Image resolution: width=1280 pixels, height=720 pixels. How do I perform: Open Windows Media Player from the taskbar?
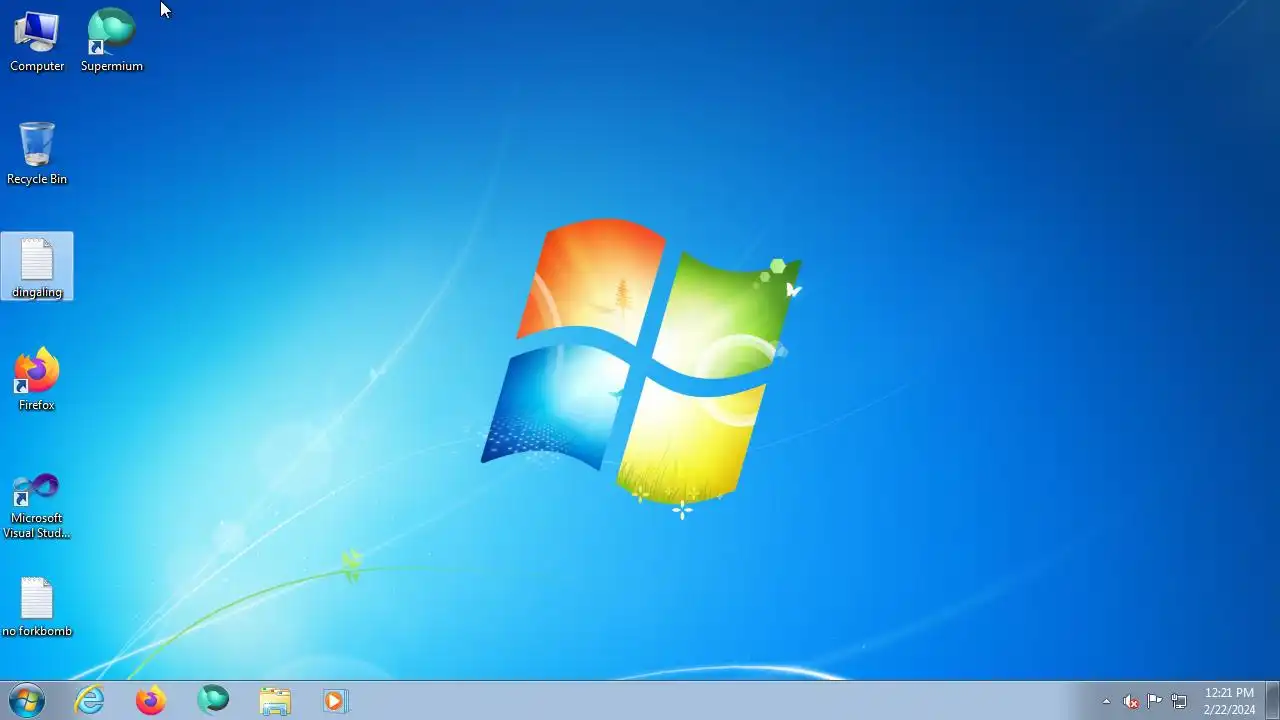[x=336, y=700]
